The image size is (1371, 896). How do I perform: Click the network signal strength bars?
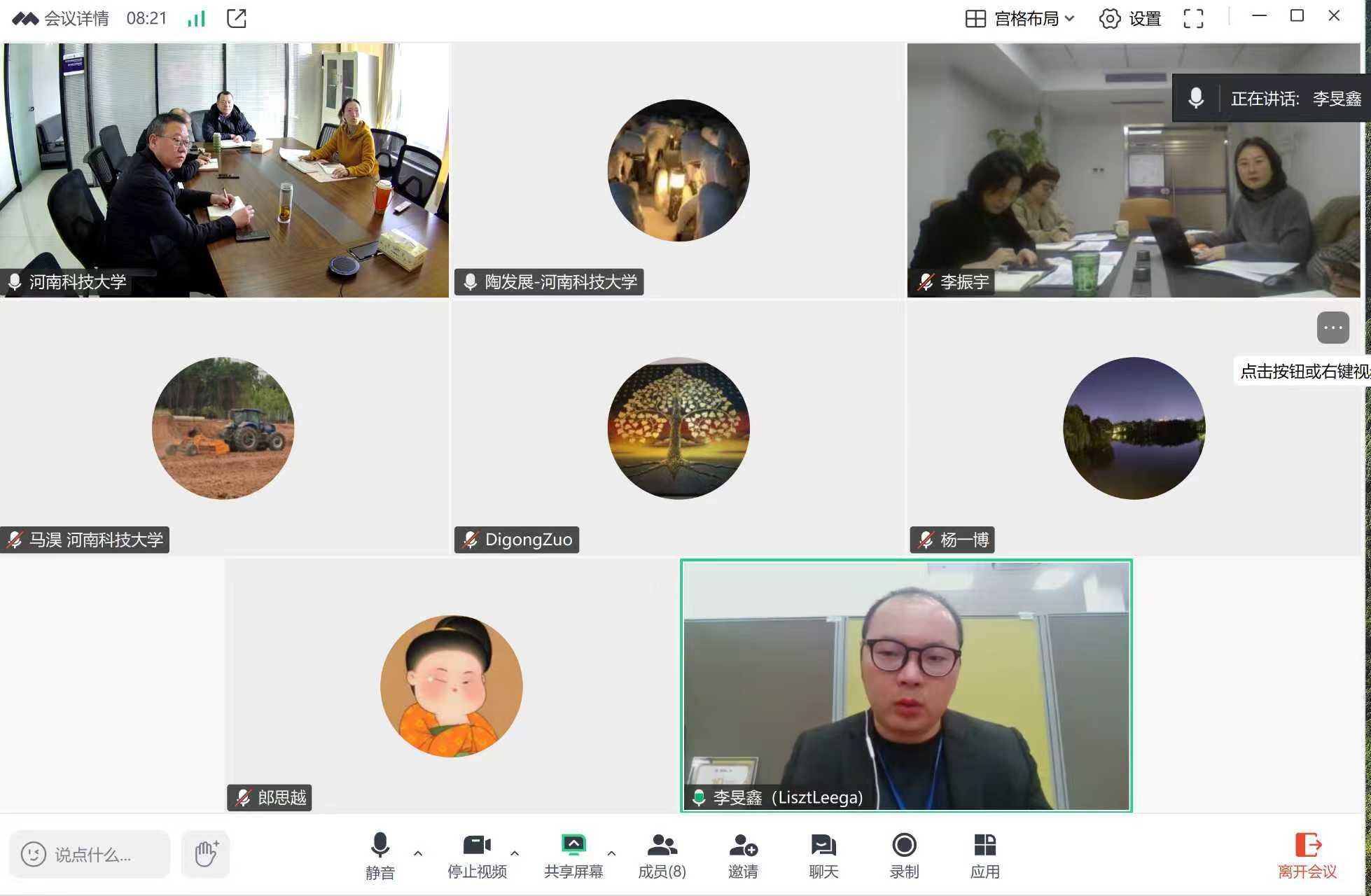(x=196, y=18)
